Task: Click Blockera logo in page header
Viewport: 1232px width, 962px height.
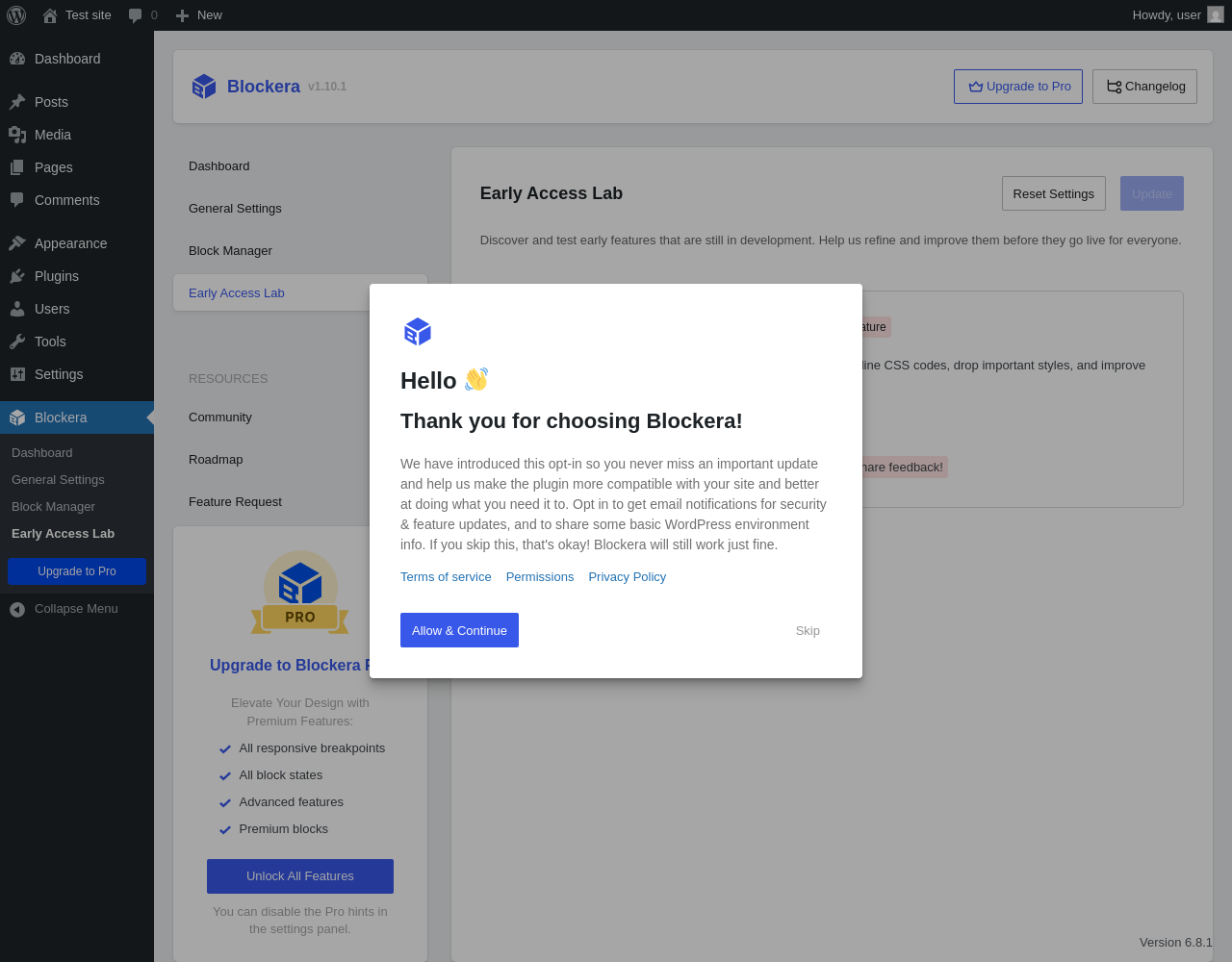Action: 204,87
